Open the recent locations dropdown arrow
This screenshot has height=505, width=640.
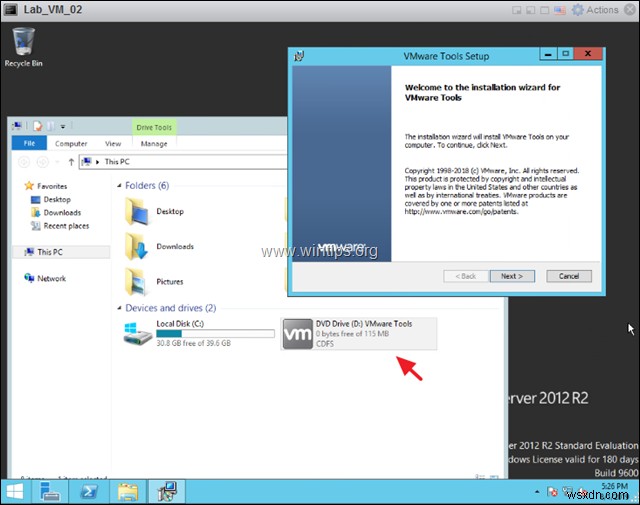(x=58, y=162)
